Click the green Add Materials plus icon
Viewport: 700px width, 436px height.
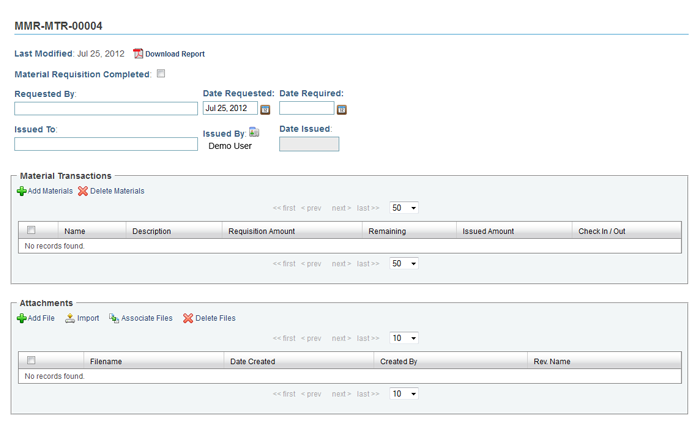click(x=21, y=191)
